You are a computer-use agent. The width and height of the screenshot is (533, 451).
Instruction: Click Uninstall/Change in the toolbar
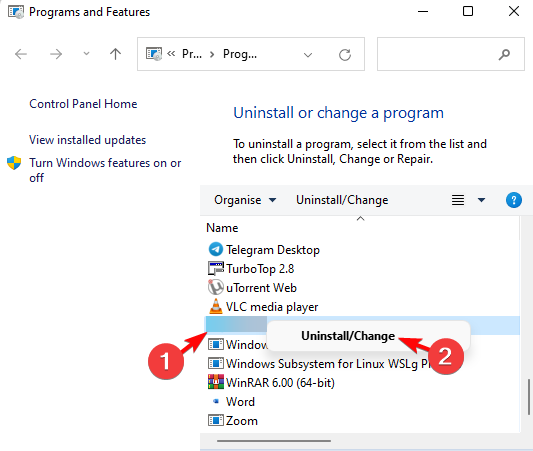point(342,200)
